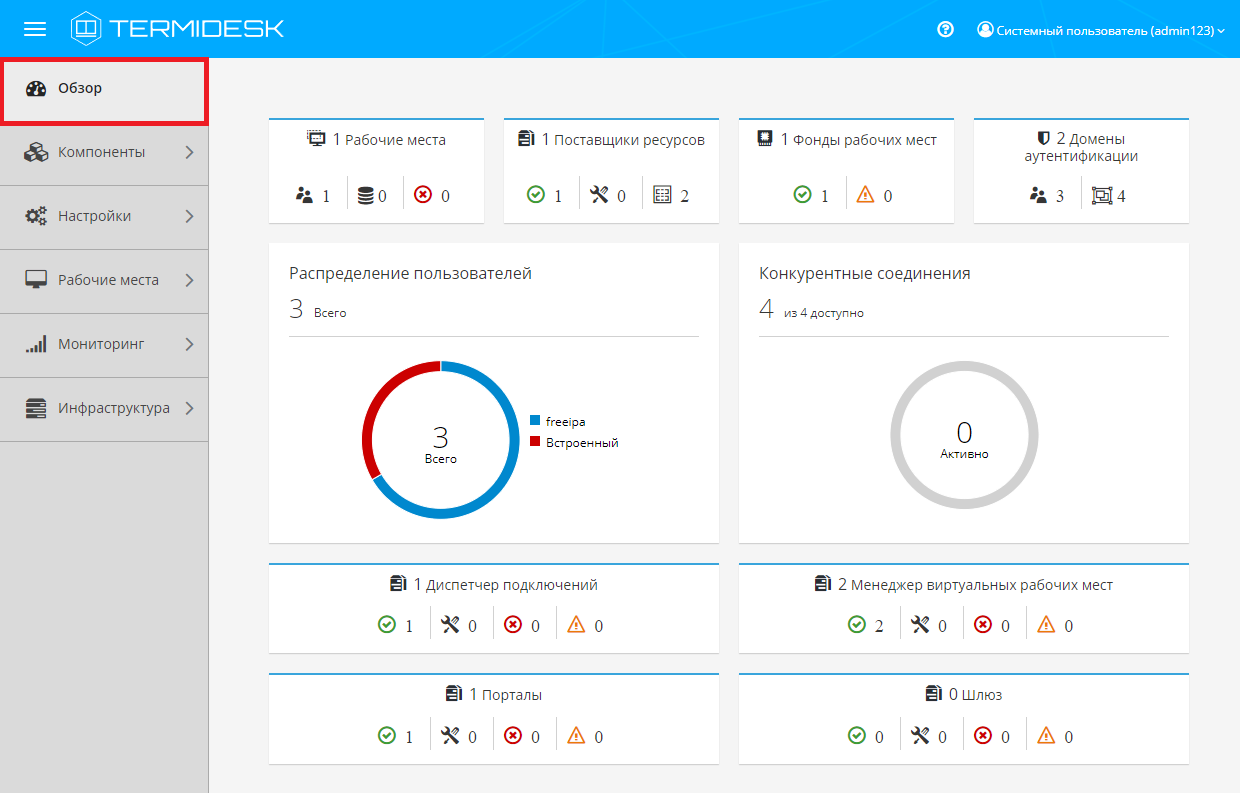Expand the Компоненты menu chevron
The height and width of the screenshot is (793, 1240).
point(189,152)
